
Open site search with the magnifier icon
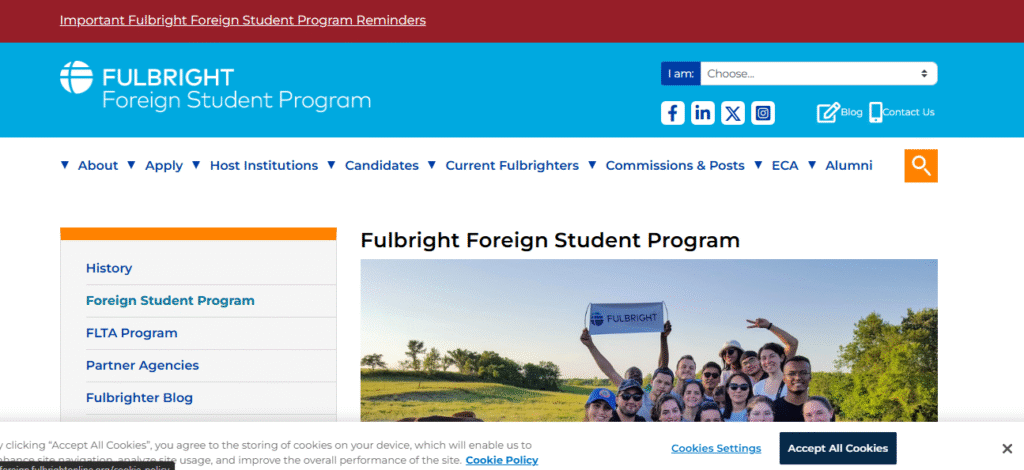921,166
